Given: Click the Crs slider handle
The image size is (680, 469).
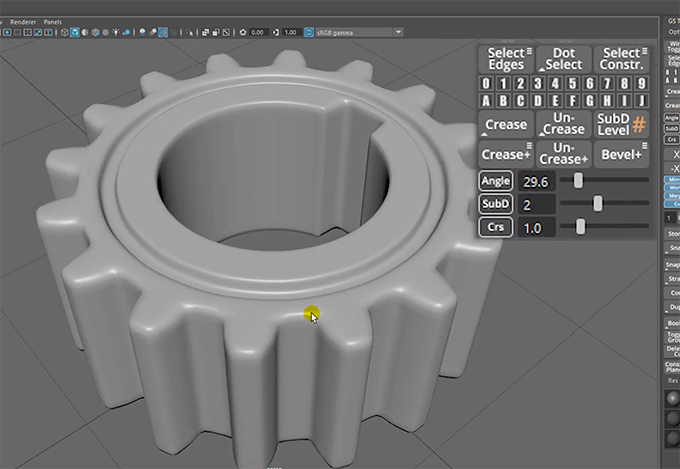Looking at the screenshot, I should (580, 226).
